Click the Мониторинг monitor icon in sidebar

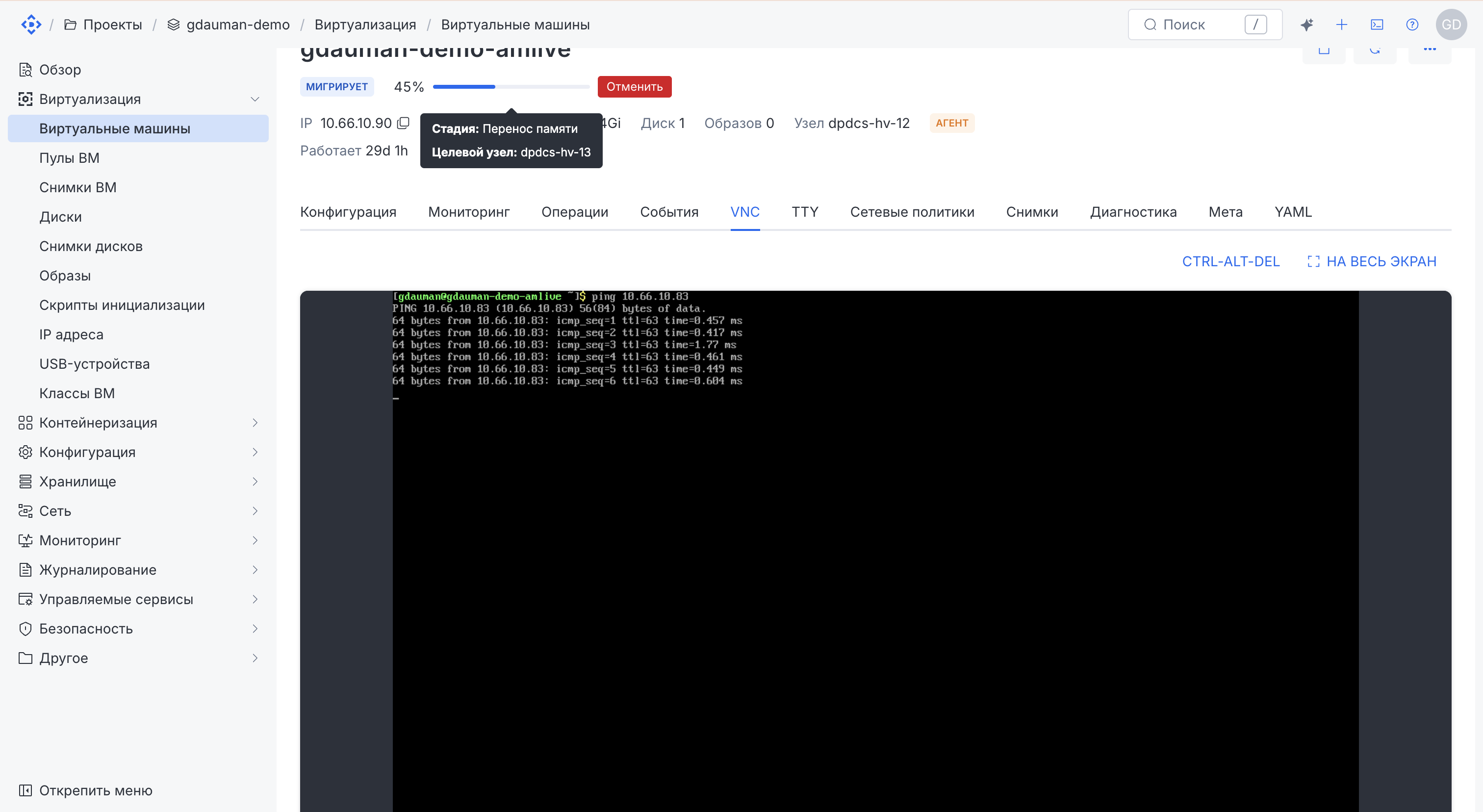[26, 540]
